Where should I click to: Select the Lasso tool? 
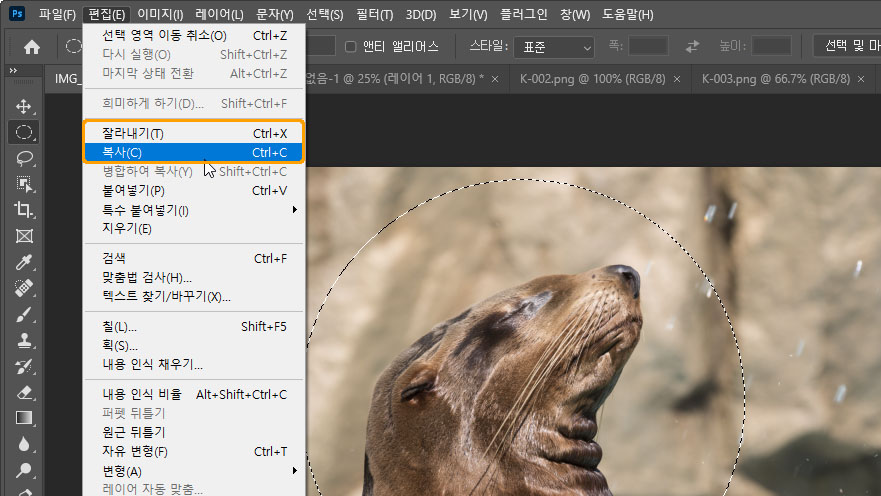point(24,159)
